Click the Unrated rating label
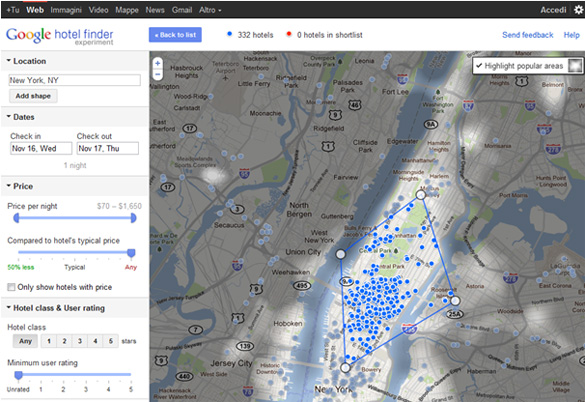This screenshot has width=585, height=402. tap(18, 389)
